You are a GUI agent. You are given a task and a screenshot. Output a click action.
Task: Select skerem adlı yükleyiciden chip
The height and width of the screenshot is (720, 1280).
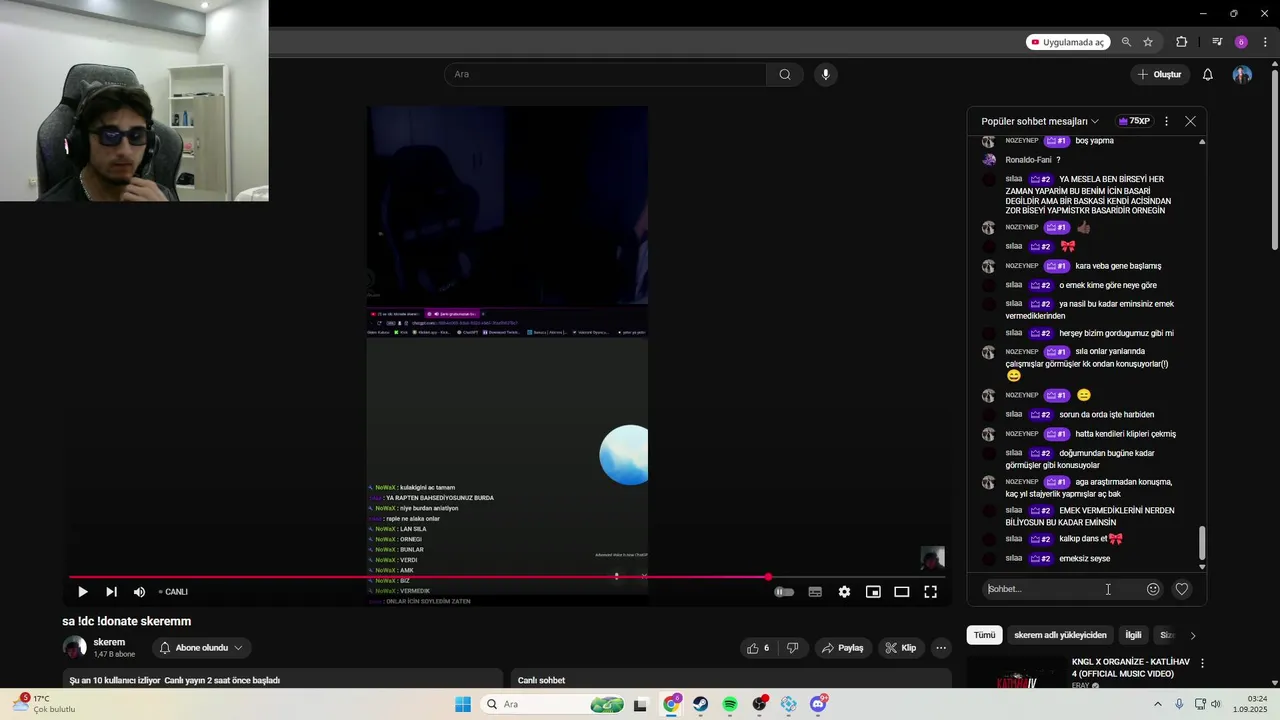click(1060, 635)
